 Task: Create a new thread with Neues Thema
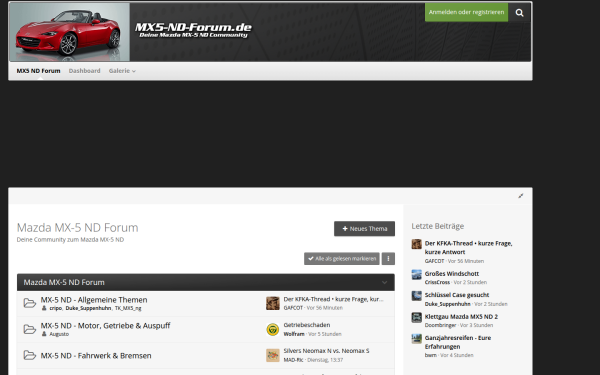pos(364,229)
